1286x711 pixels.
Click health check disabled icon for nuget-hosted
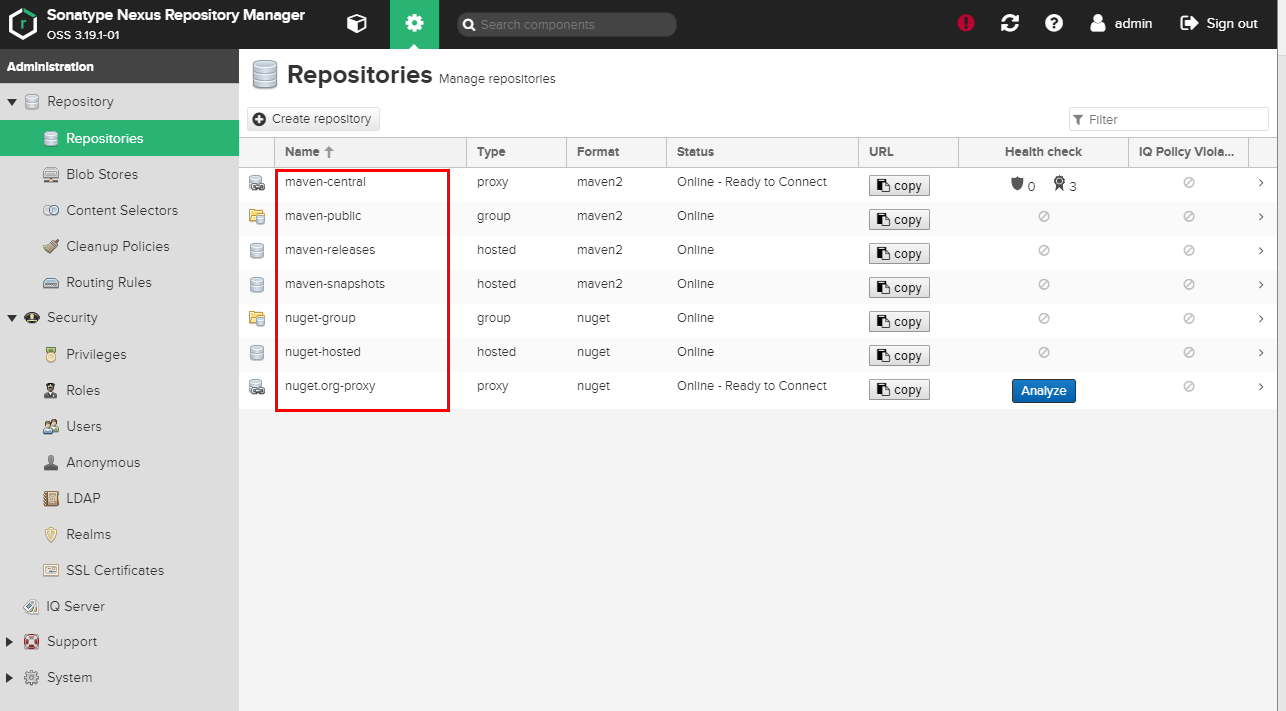pyautogui.click(x=1044, y=353)
